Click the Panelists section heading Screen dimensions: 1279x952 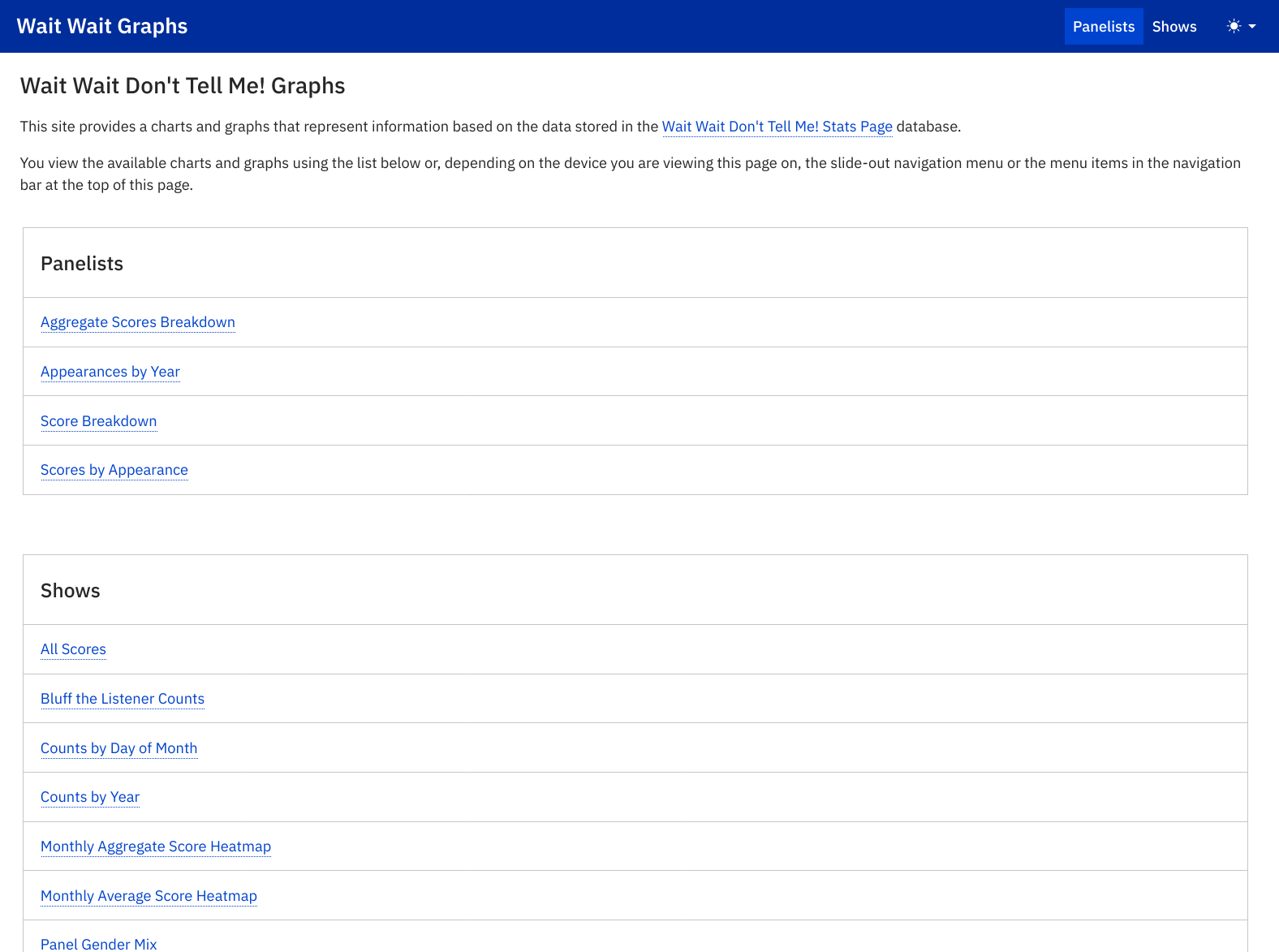point(82,264)
